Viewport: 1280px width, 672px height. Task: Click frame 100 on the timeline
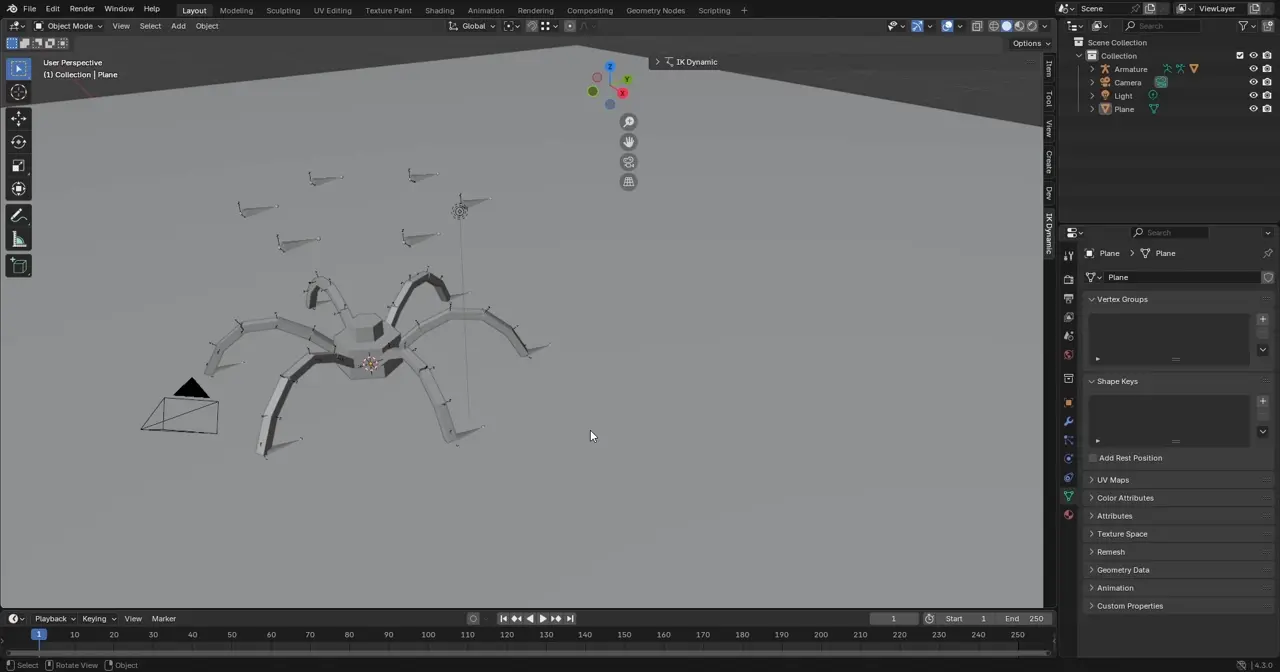click(428, 635)
